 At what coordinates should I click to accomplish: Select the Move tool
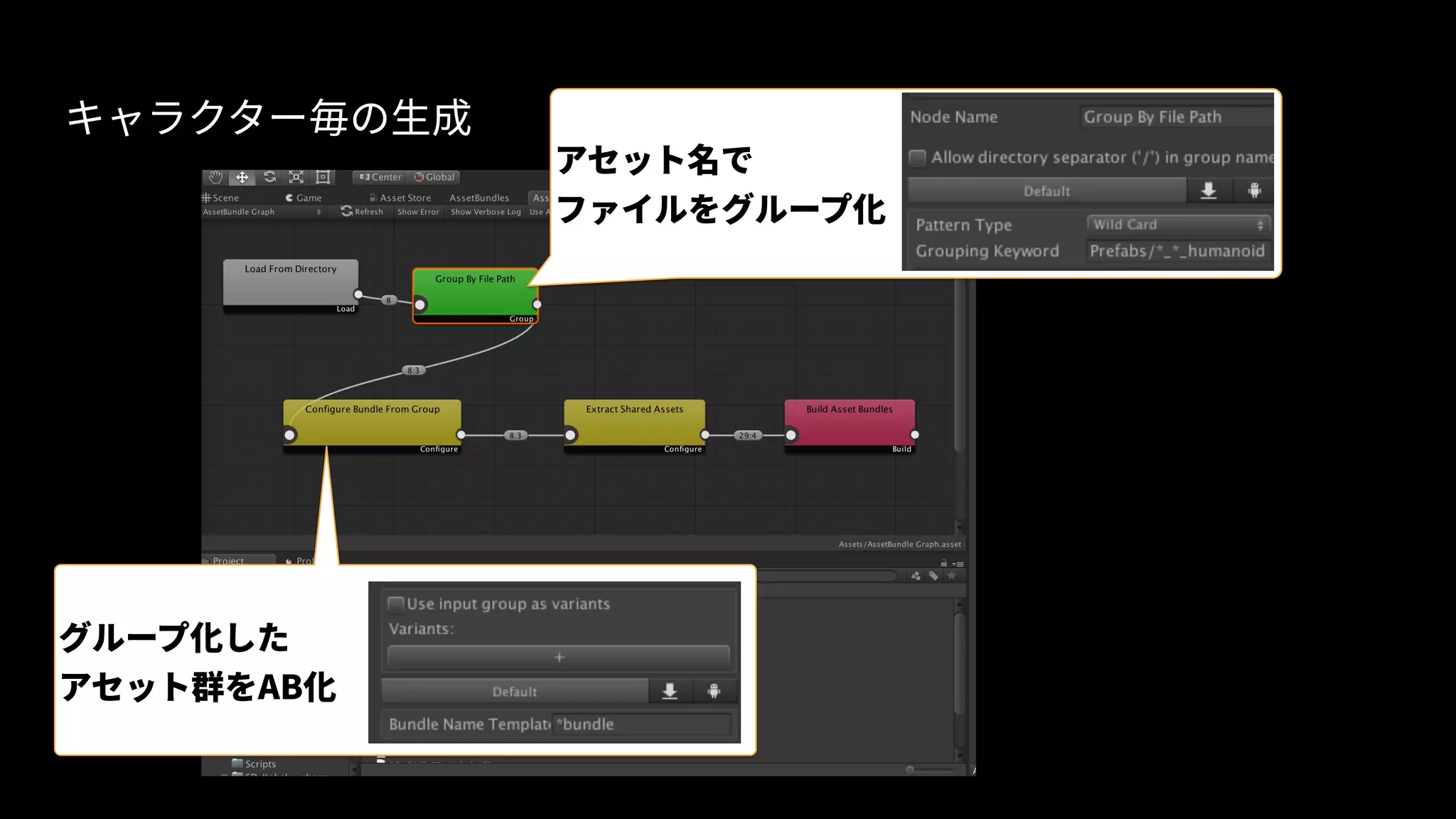point(242,177)
